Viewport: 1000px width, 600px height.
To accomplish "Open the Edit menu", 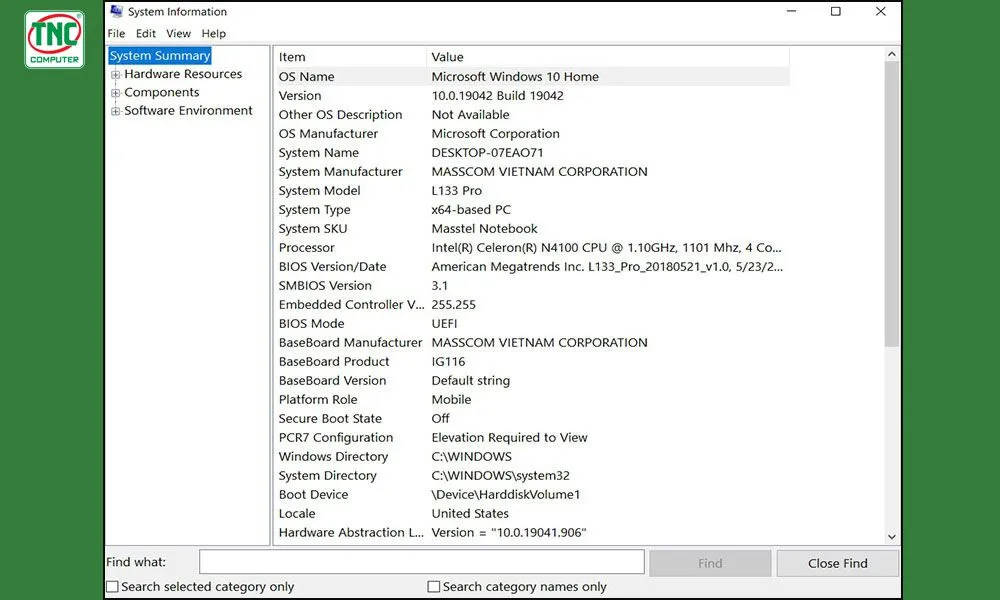I will (146, 33).
